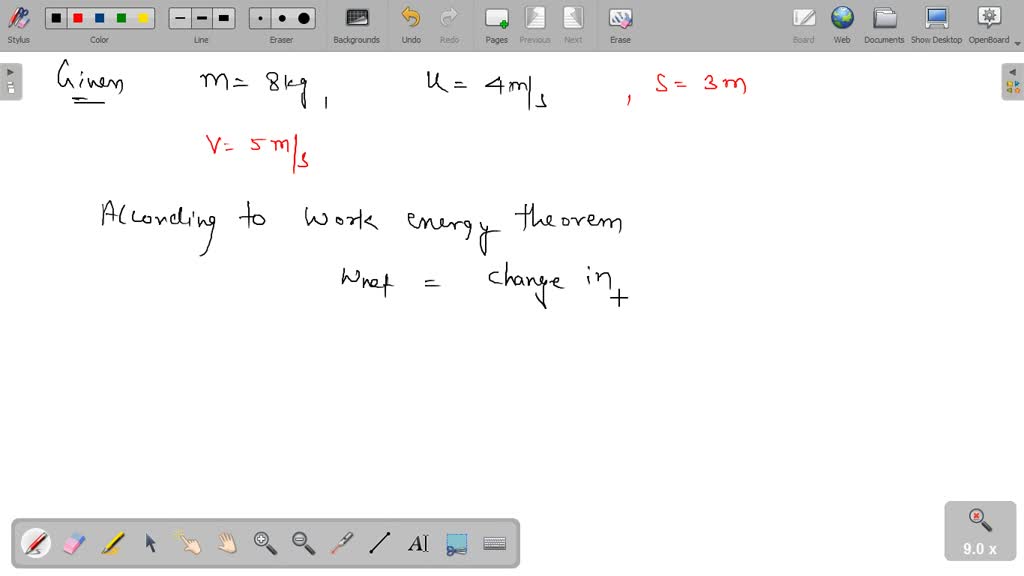Viewport: 1024px width, 576px height.
Task: Pick the thickest line width
Action: coord(223,17)
